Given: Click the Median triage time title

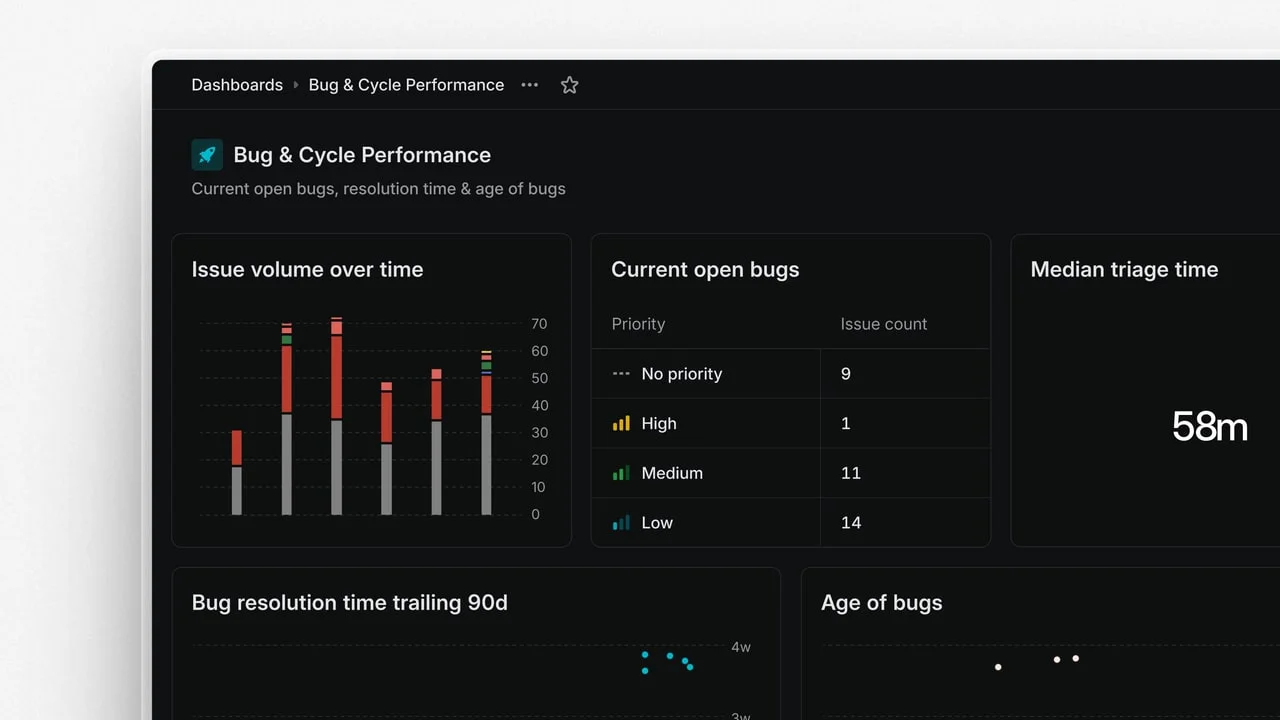Looking at the screenshot, I should point(1124,270).
